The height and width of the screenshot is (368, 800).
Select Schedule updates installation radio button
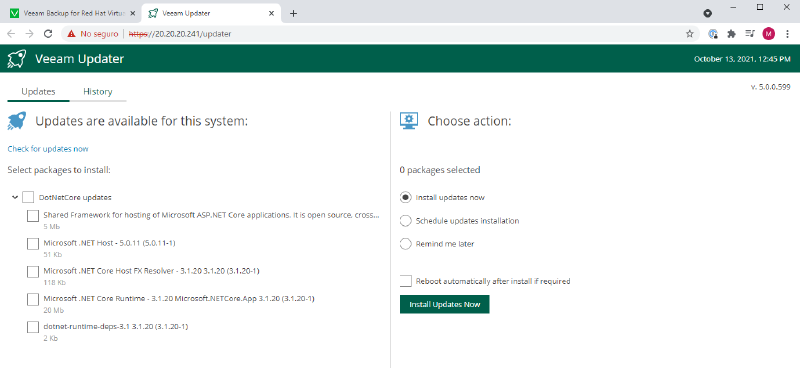406,220
